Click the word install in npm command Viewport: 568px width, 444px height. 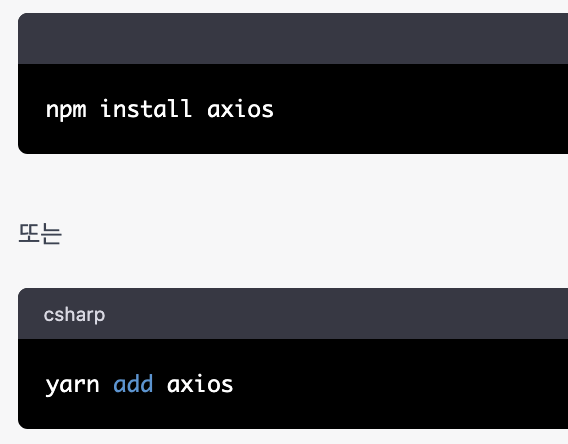pos(146,109)
